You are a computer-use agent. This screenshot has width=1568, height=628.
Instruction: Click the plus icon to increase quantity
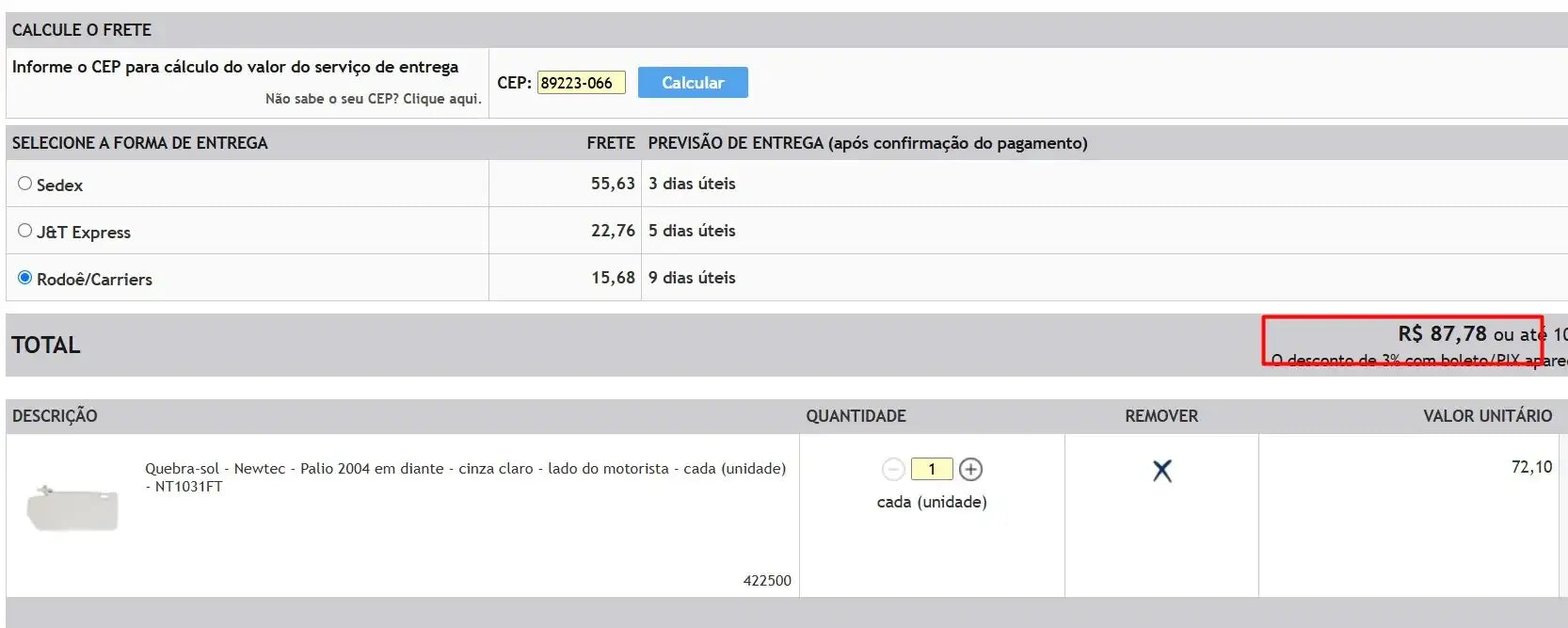tap(970, 469)
